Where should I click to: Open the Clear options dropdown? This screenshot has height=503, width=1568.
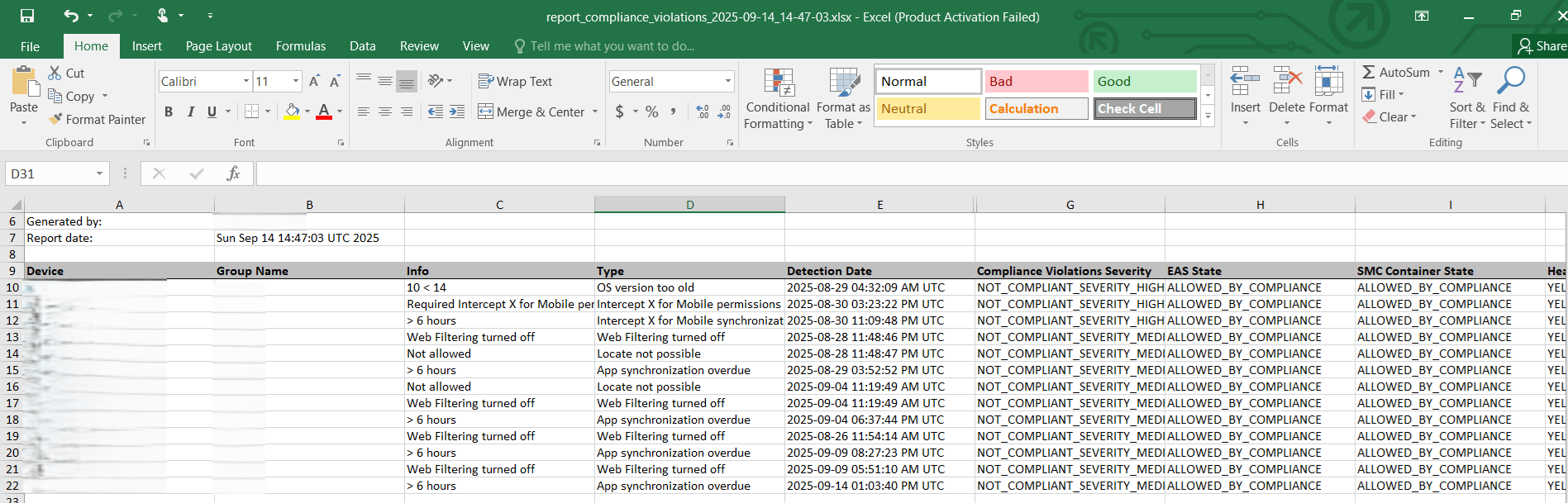[1389, 116]
